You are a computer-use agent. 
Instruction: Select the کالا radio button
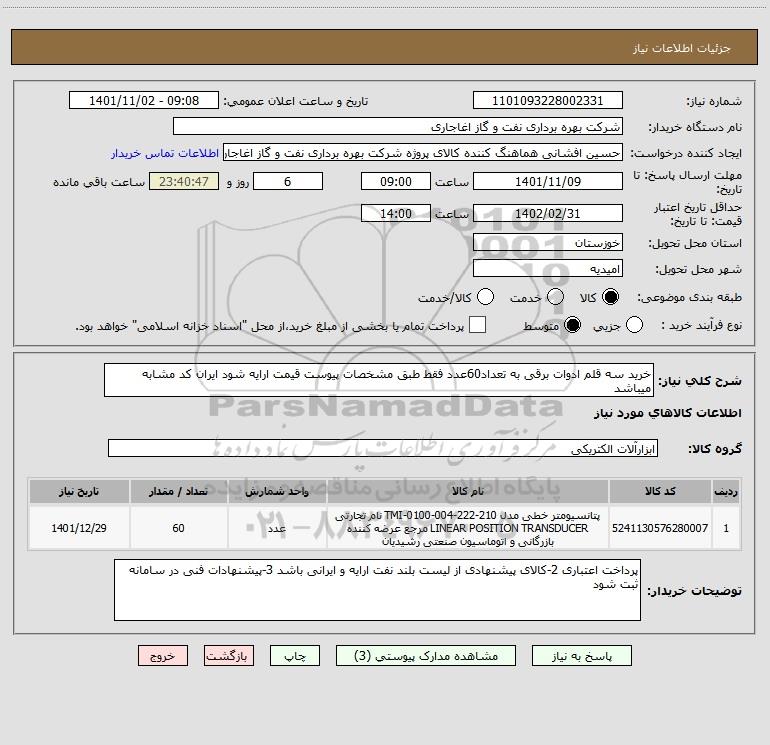click(x=610, y=297)
